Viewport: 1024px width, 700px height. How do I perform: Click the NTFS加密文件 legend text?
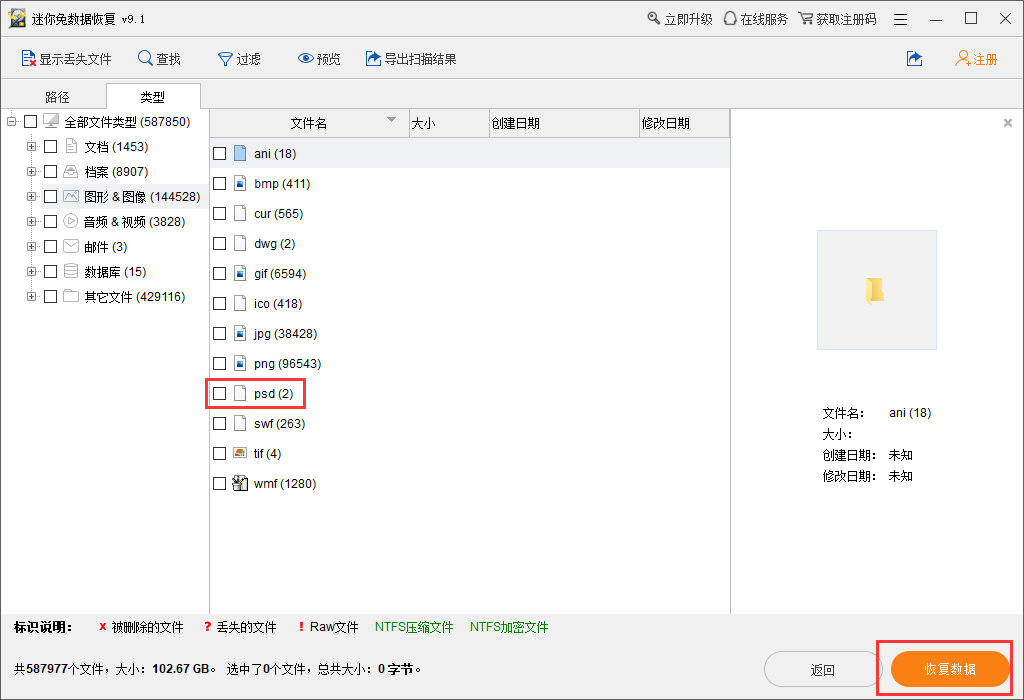(509, 627)
